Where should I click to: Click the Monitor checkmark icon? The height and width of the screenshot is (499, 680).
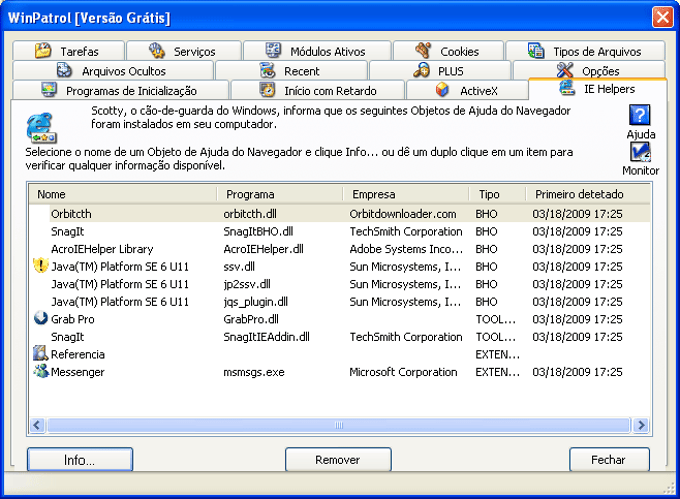[x=640, y=153]
